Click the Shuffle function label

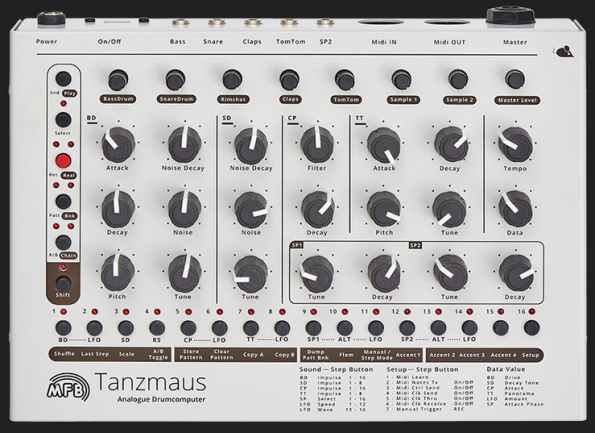64,354
